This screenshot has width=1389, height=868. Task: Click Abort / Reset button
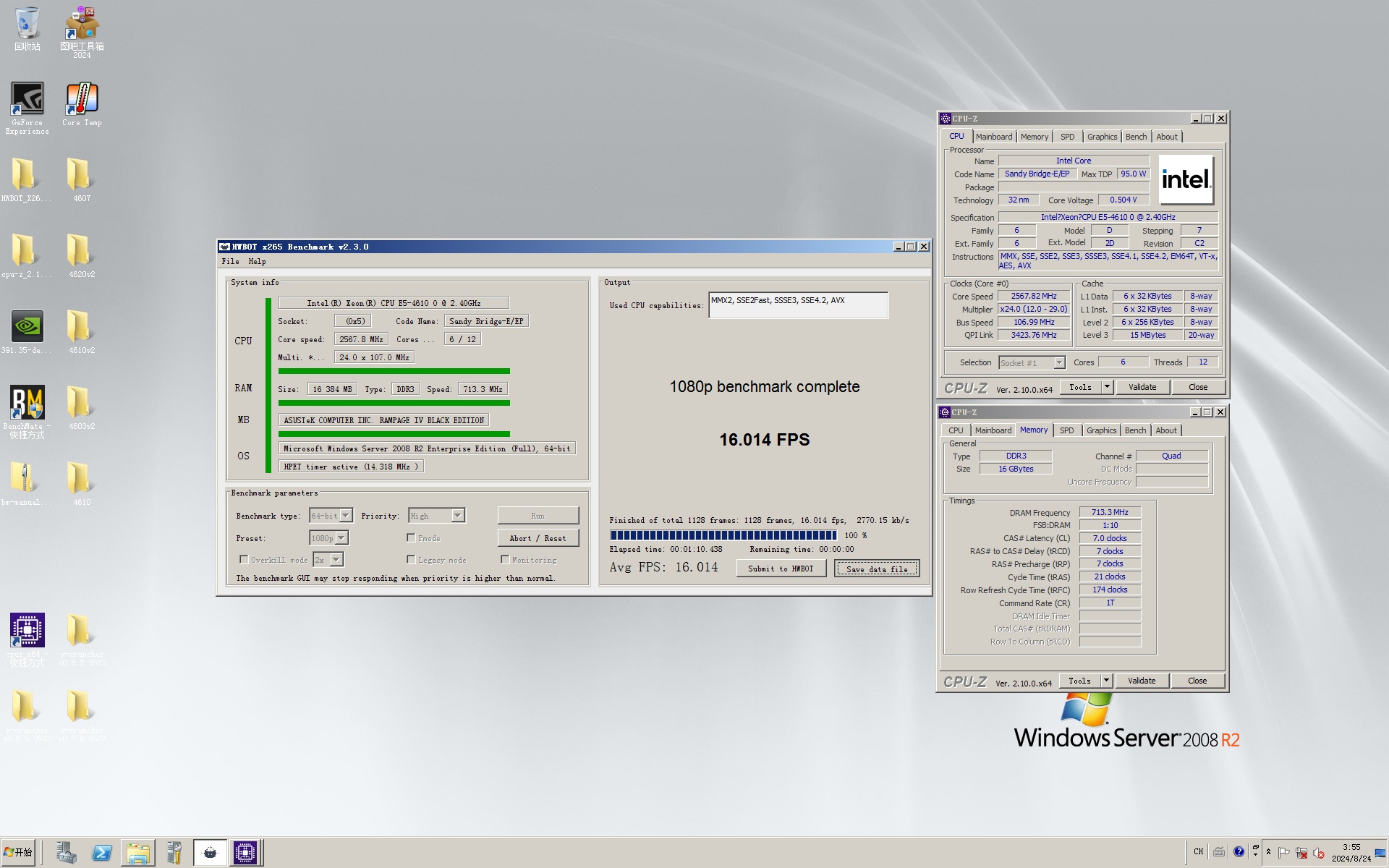pyautogui.click(x=538, y=538)
